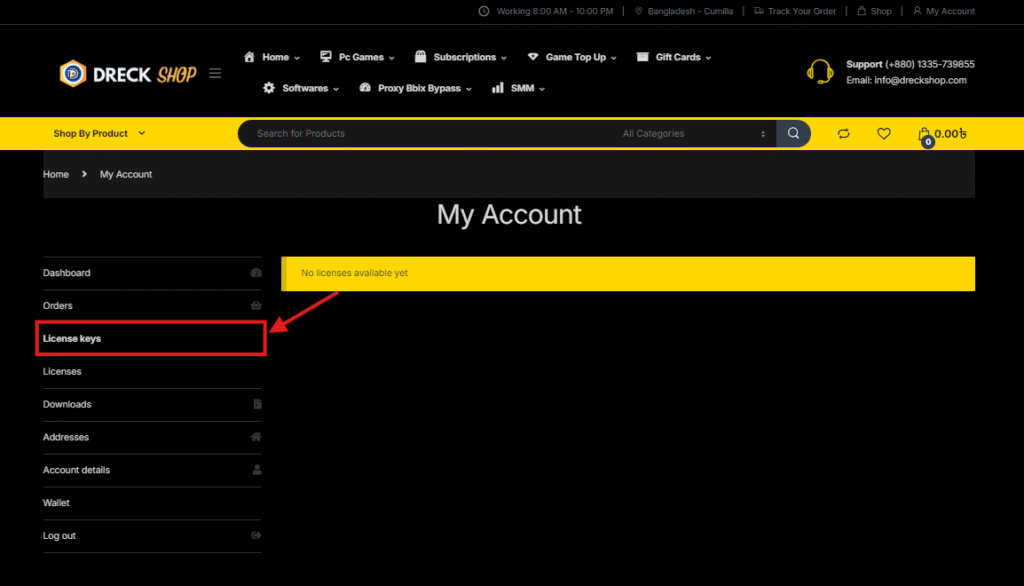Expand the Softwares dropdown

coord(336,89)
